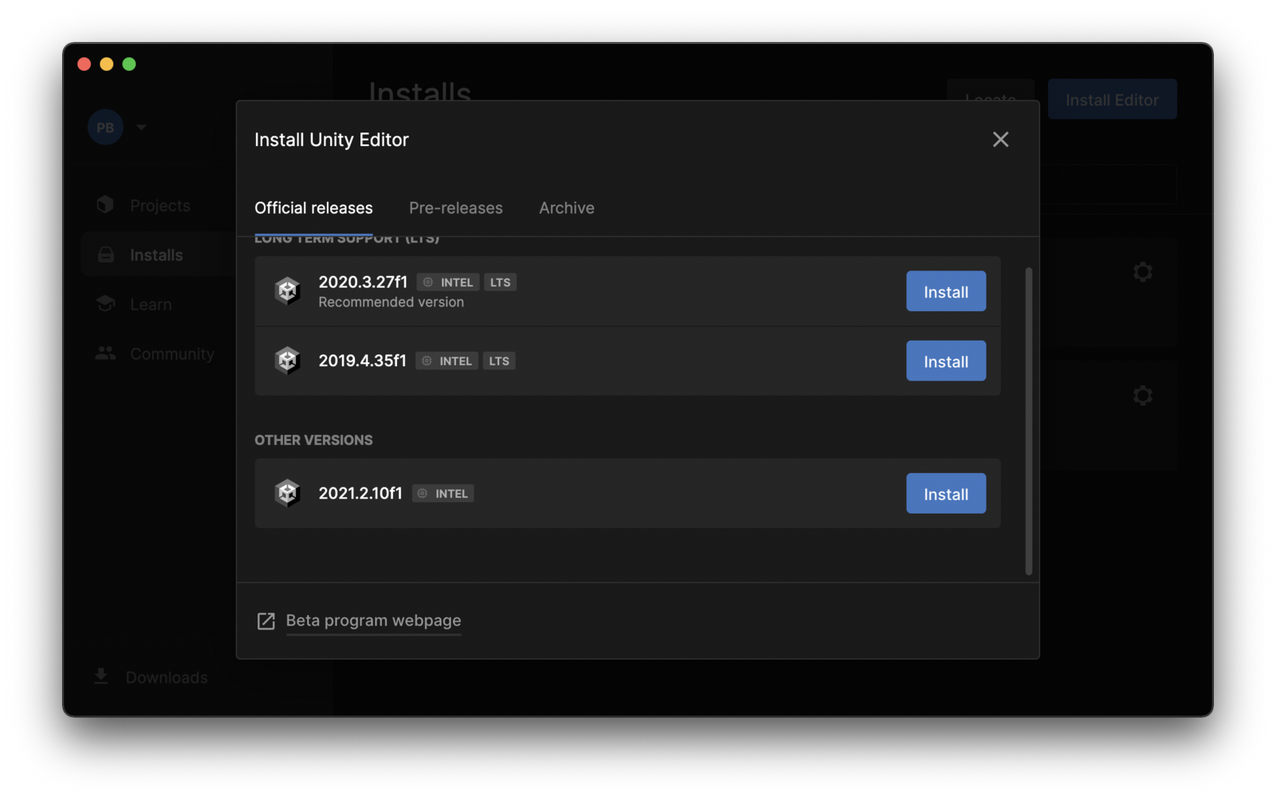Install Unity 2020.3.27f1 LTS version
Viewport: 1276px width, 800px height.
point(945,291)
